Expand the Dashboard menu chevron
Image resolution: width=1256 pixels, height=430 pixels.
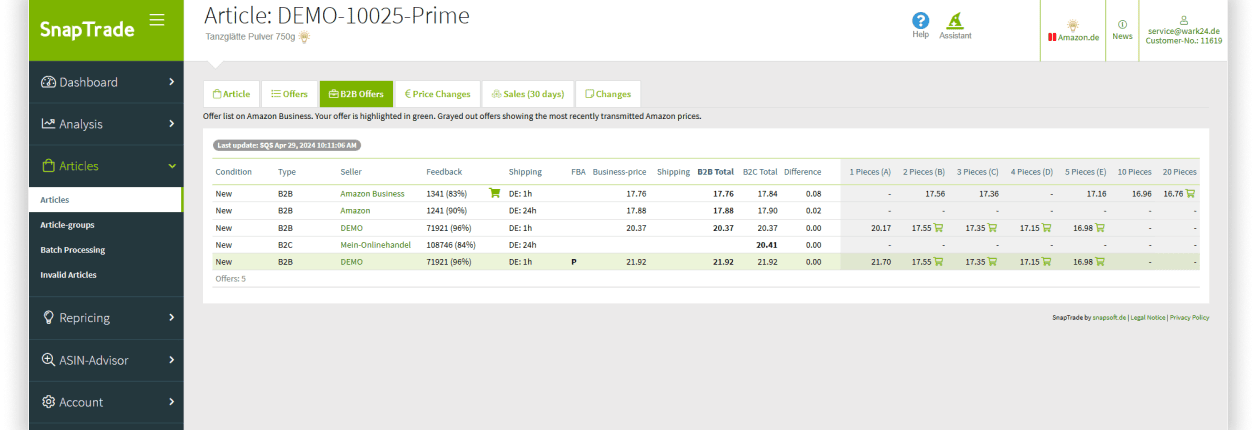[x=171, y=82]
